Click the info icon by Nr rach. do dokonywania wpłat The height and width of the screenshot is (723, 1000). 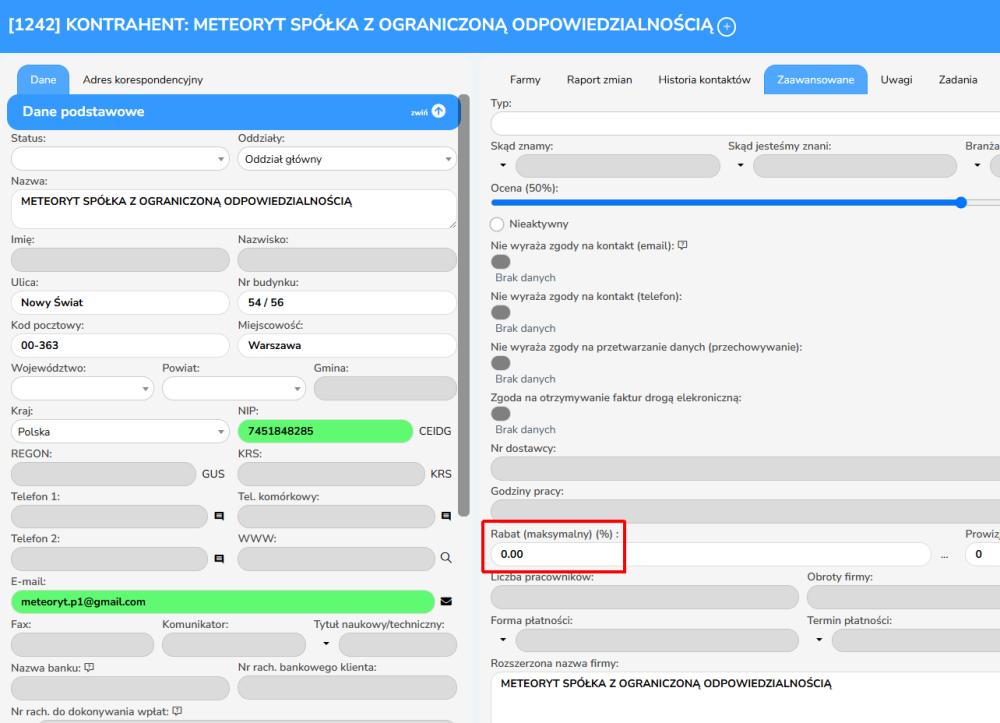click(177, 711)
